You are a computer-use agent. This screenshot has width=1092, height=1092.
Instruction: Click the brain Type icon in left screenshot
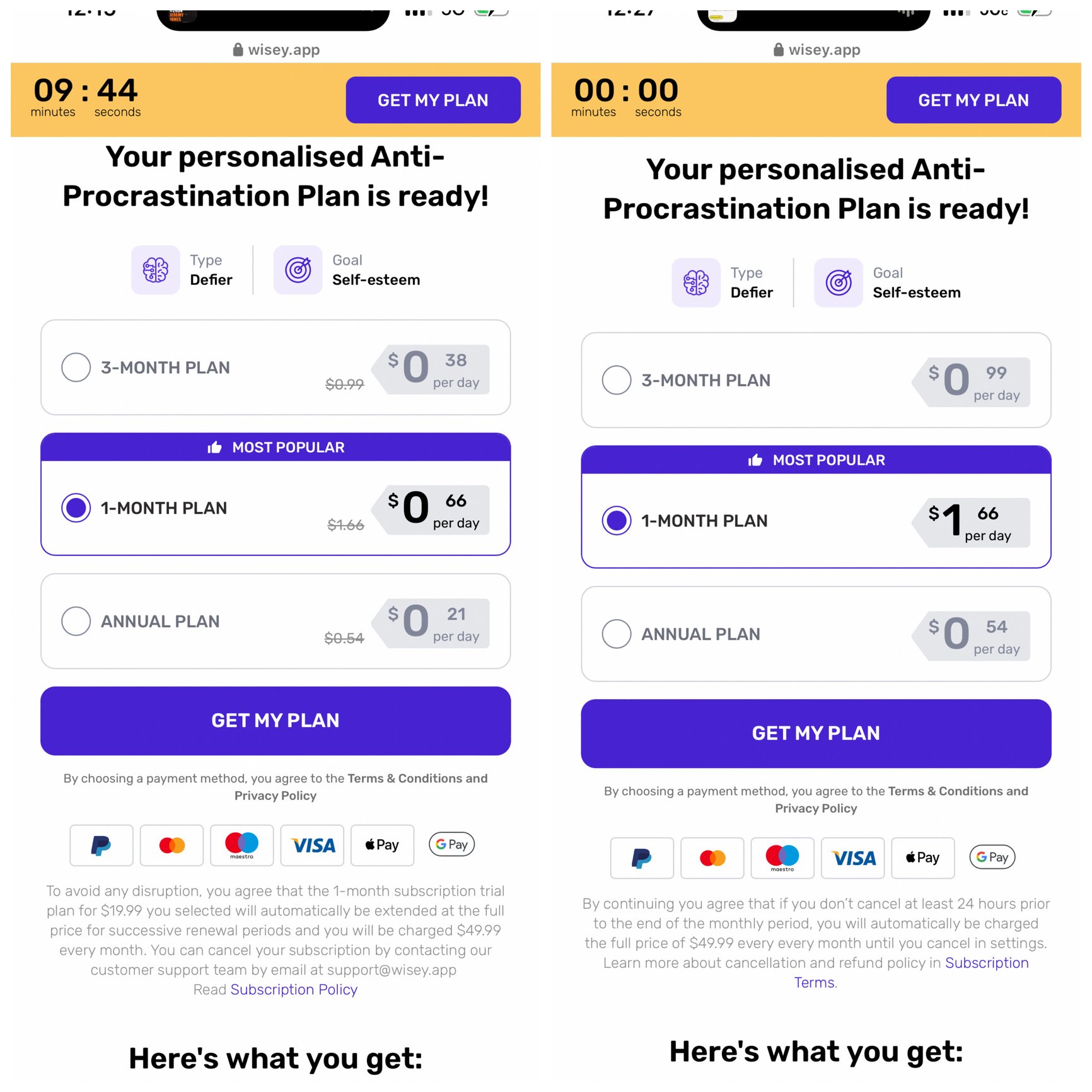[155, 270]
